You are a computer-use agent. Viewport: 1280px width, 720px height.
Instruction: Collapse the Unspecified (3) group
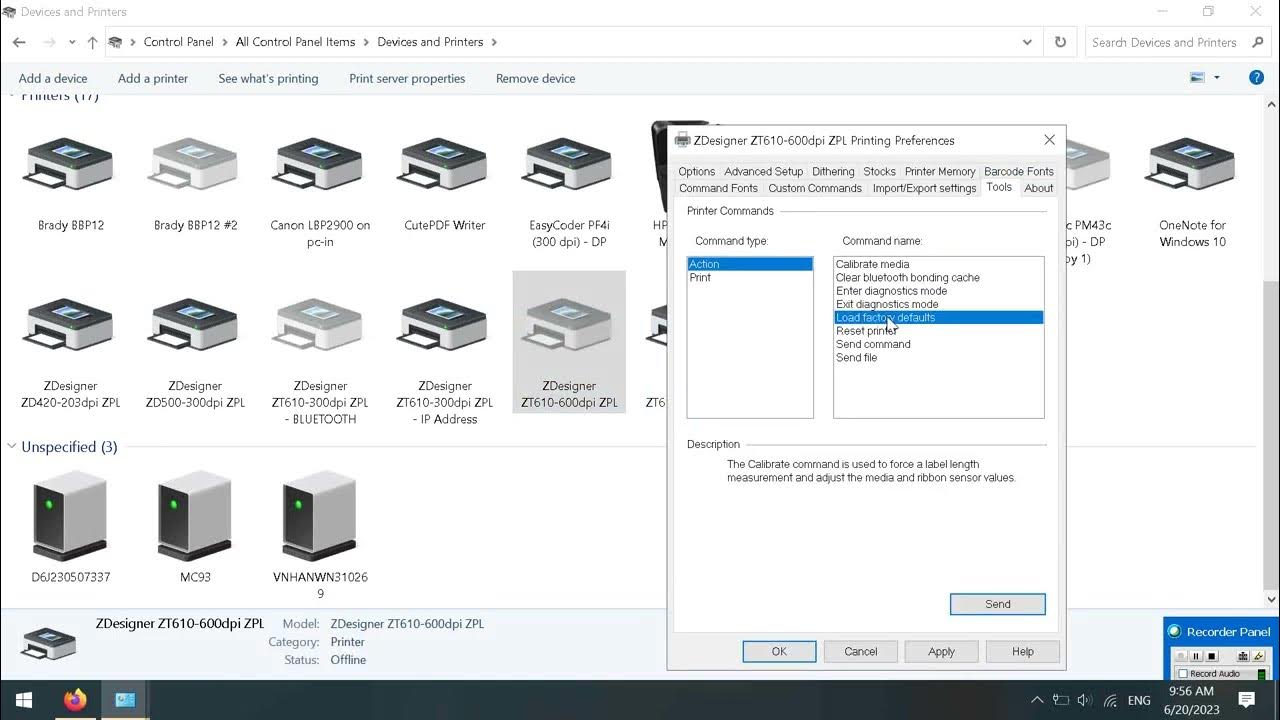(12, 447)
